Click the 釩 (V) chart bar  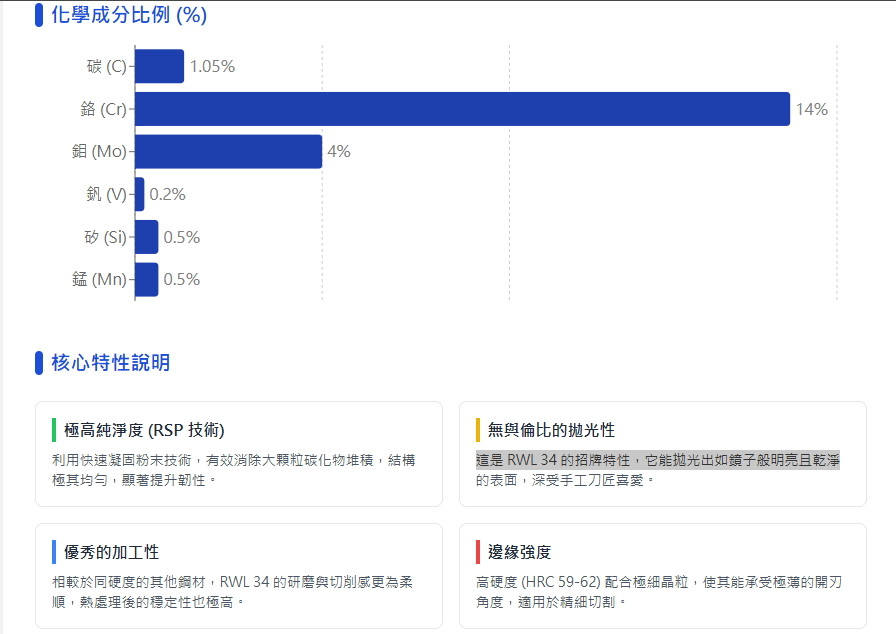point(140,194)
